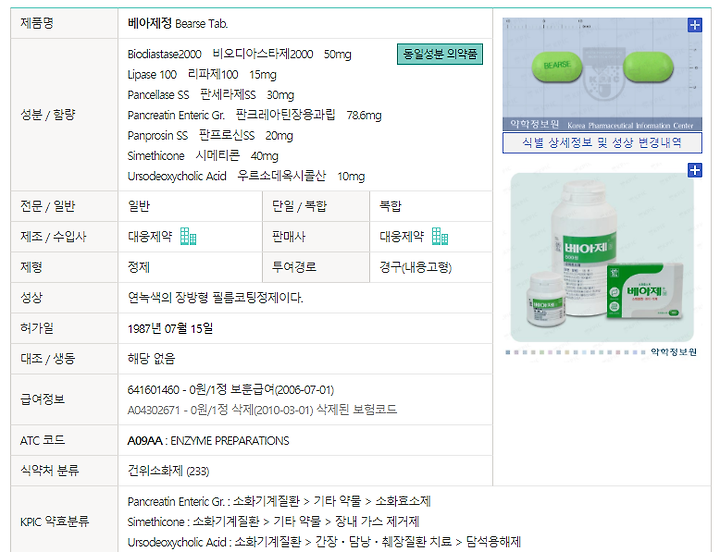Image resolution: width=720 pixels, height=552 pixels.
Task: View the green BEARSE tablet image
Action: (x=602, y=74)
